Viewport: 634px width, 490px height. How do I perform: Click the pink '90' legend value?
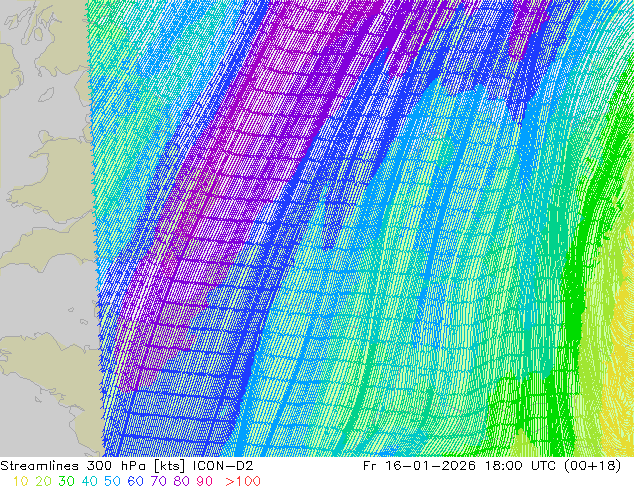(205, 481)
